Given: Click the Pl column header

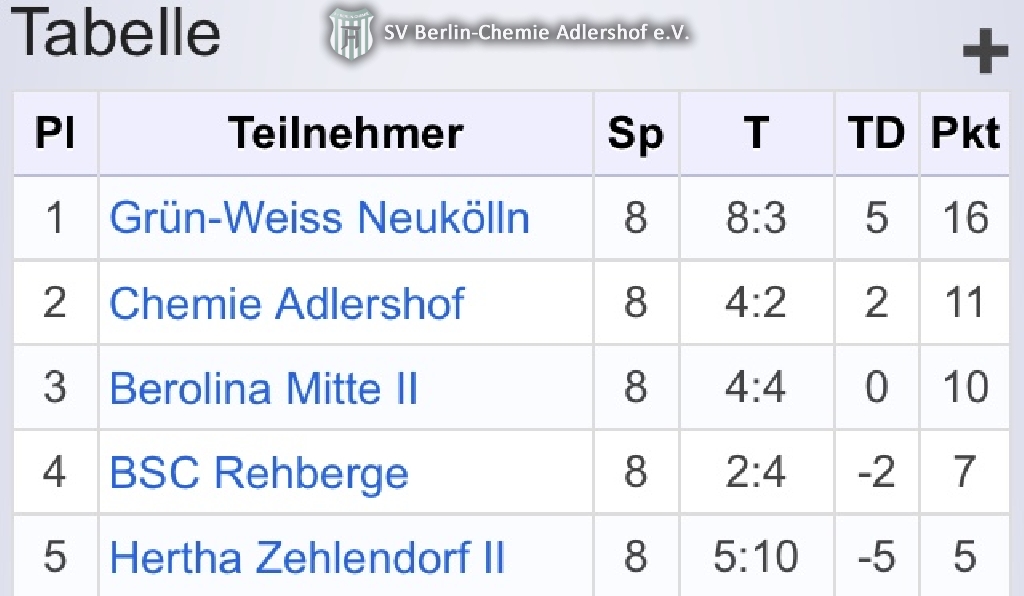Looking at the screenshot, I should (x=55, y=133).
